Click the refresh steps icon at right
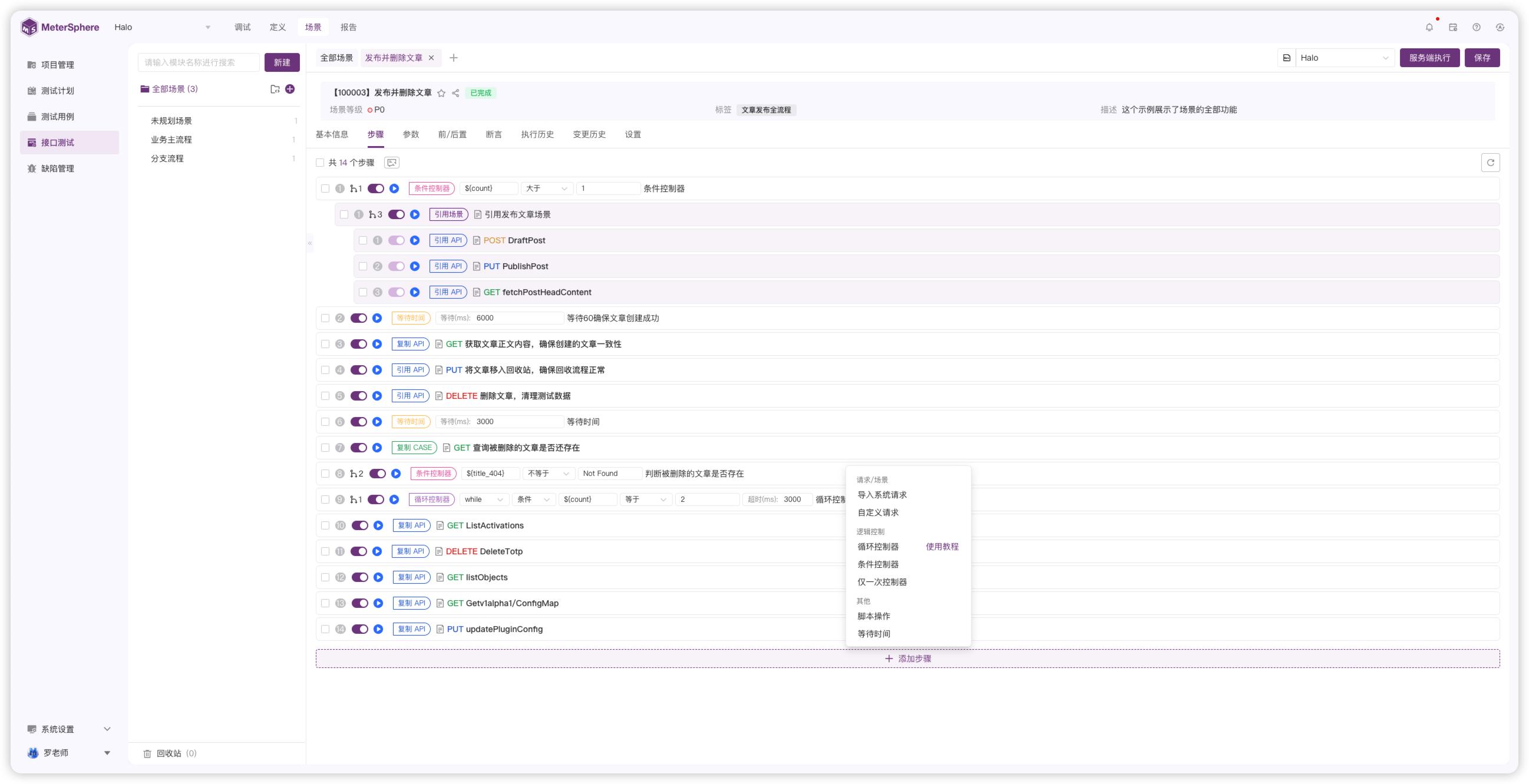 point(1490,163)
